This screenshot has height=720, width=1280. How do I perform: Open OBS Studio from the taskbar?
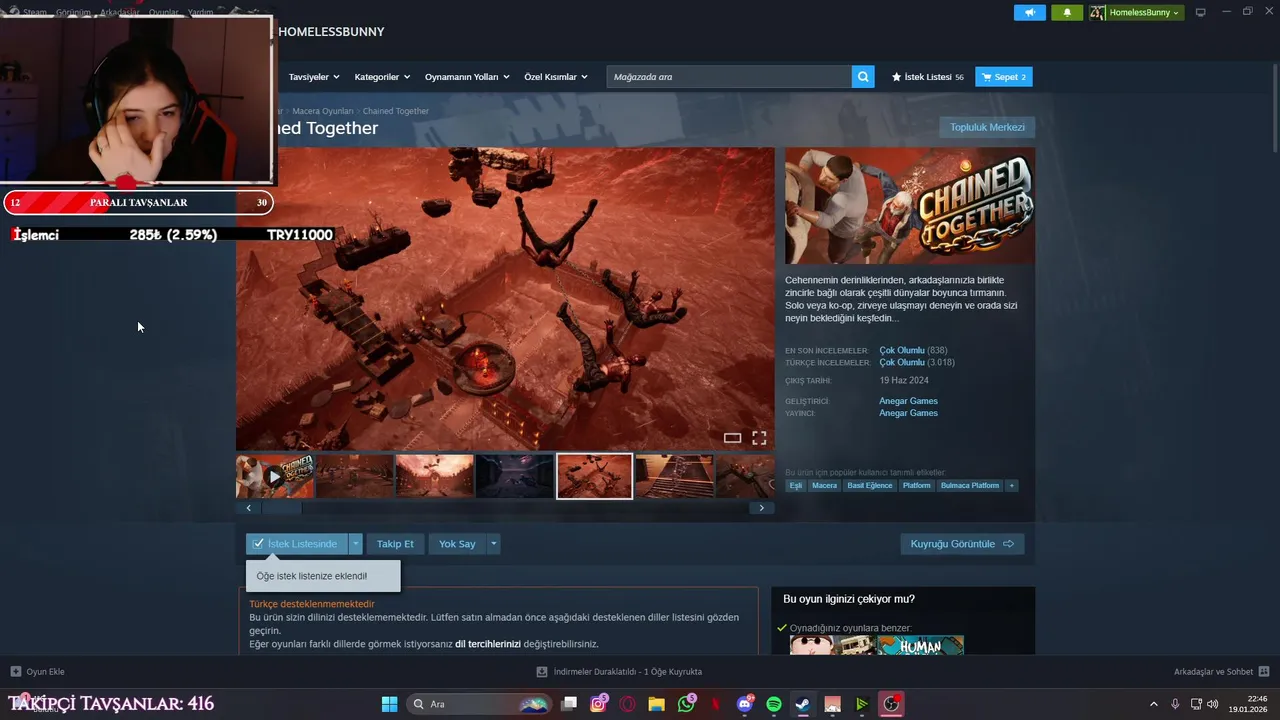(891, 704)
